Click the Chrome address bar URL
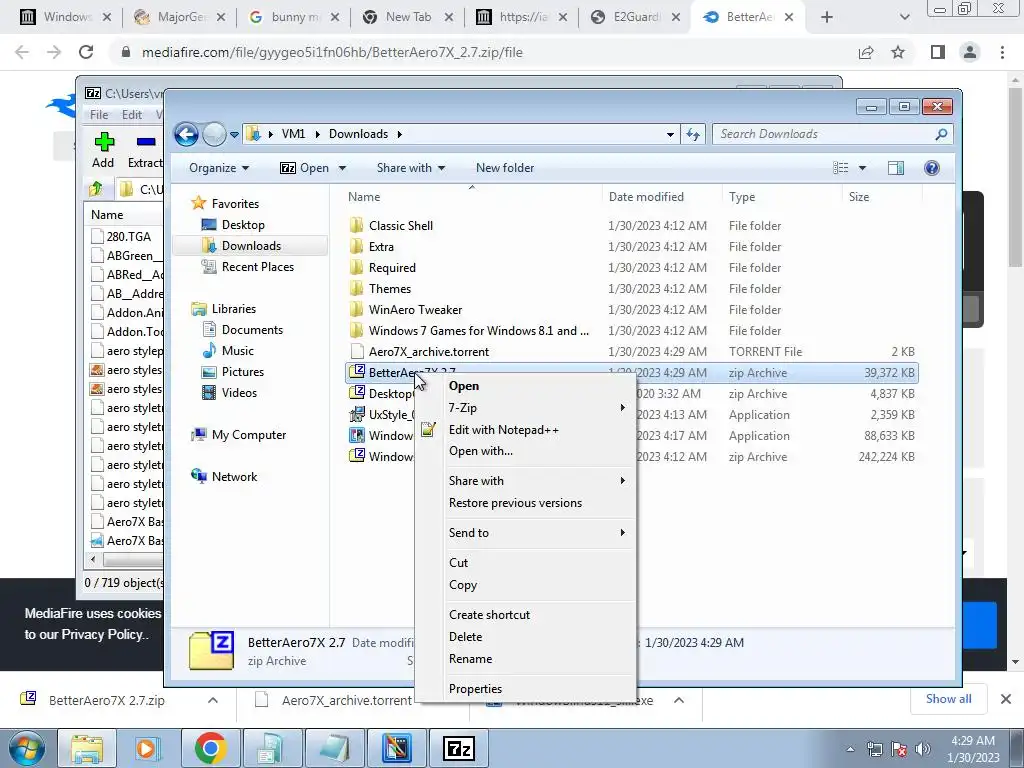Viewport: 1024px width, 768px height. tap(332, 52)
